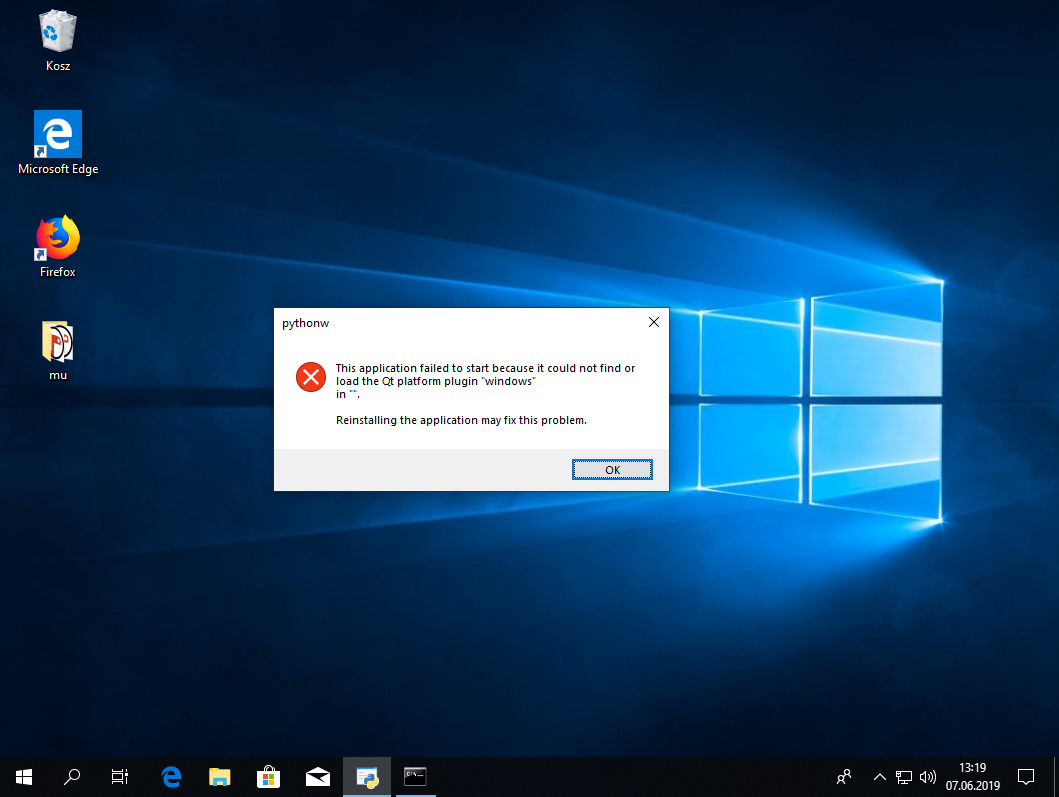
Task: Open Windows Search
Action: [71, 777]
